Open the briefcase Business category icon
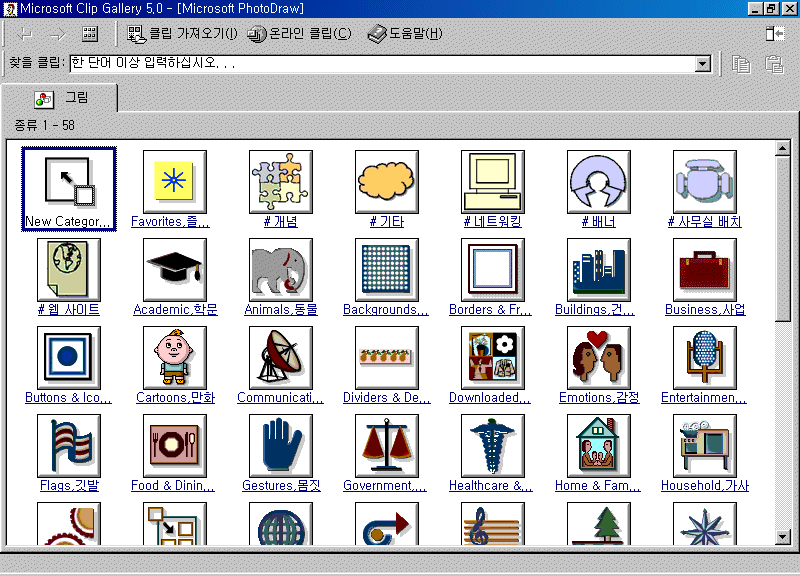This screenshot has width=800, height=576. click(705, 270)
